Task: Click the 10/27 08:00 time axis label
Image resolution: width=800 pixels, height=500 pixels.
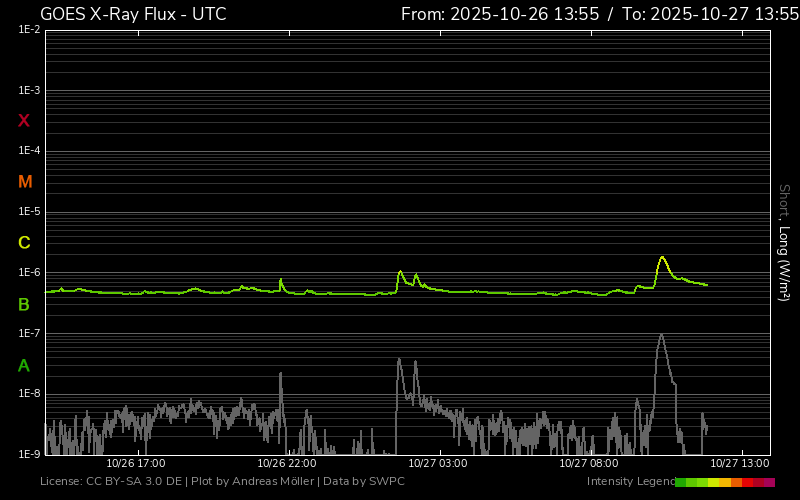Action: 588,464
